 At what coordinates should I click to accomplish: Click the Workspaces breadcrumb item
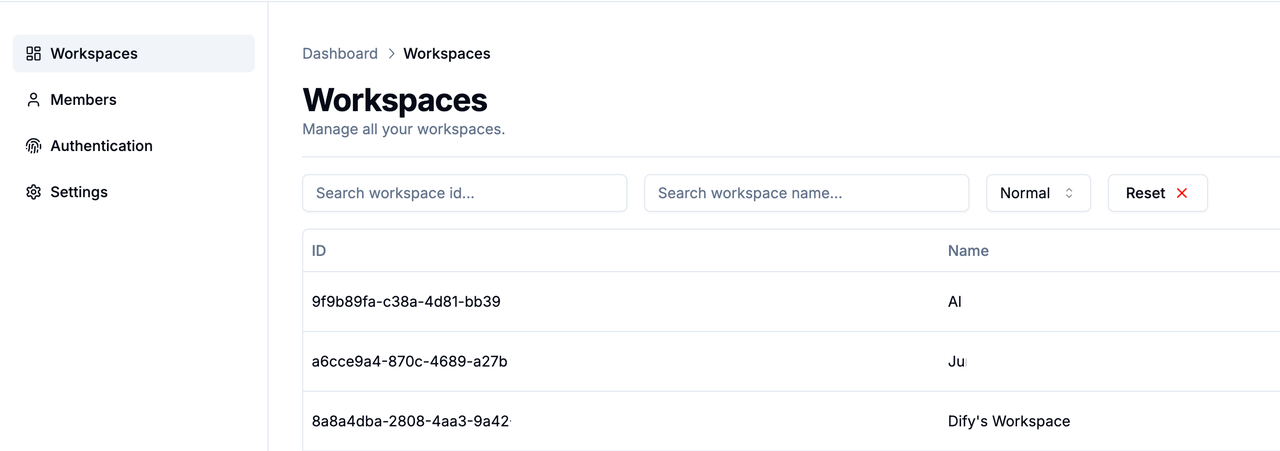(447, 54)
